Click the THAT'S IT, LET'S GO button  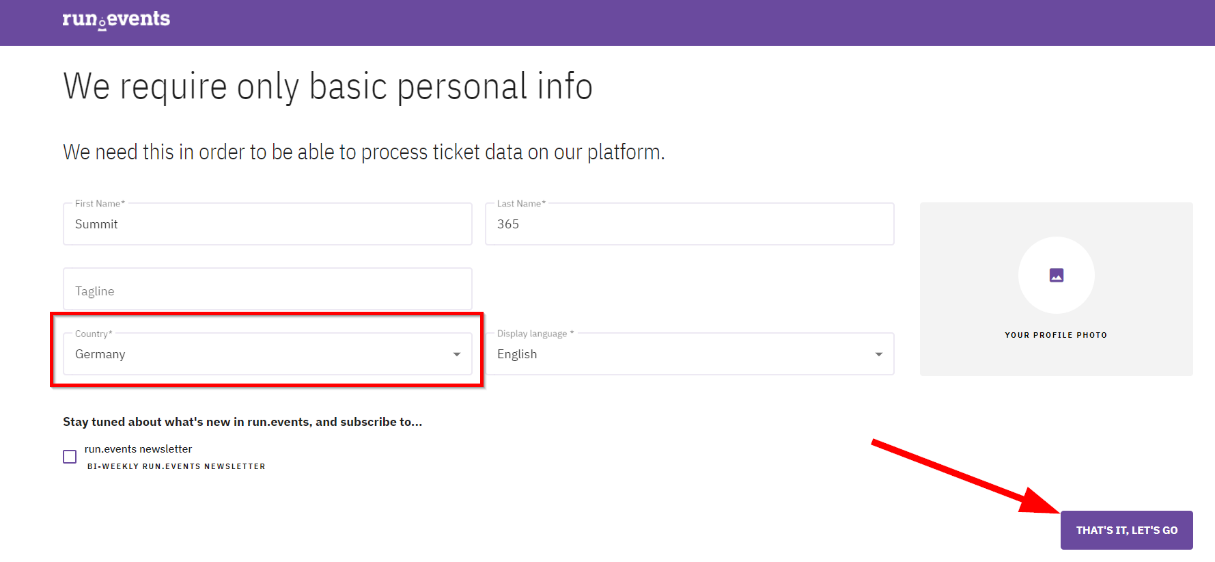coord(1127,530)
